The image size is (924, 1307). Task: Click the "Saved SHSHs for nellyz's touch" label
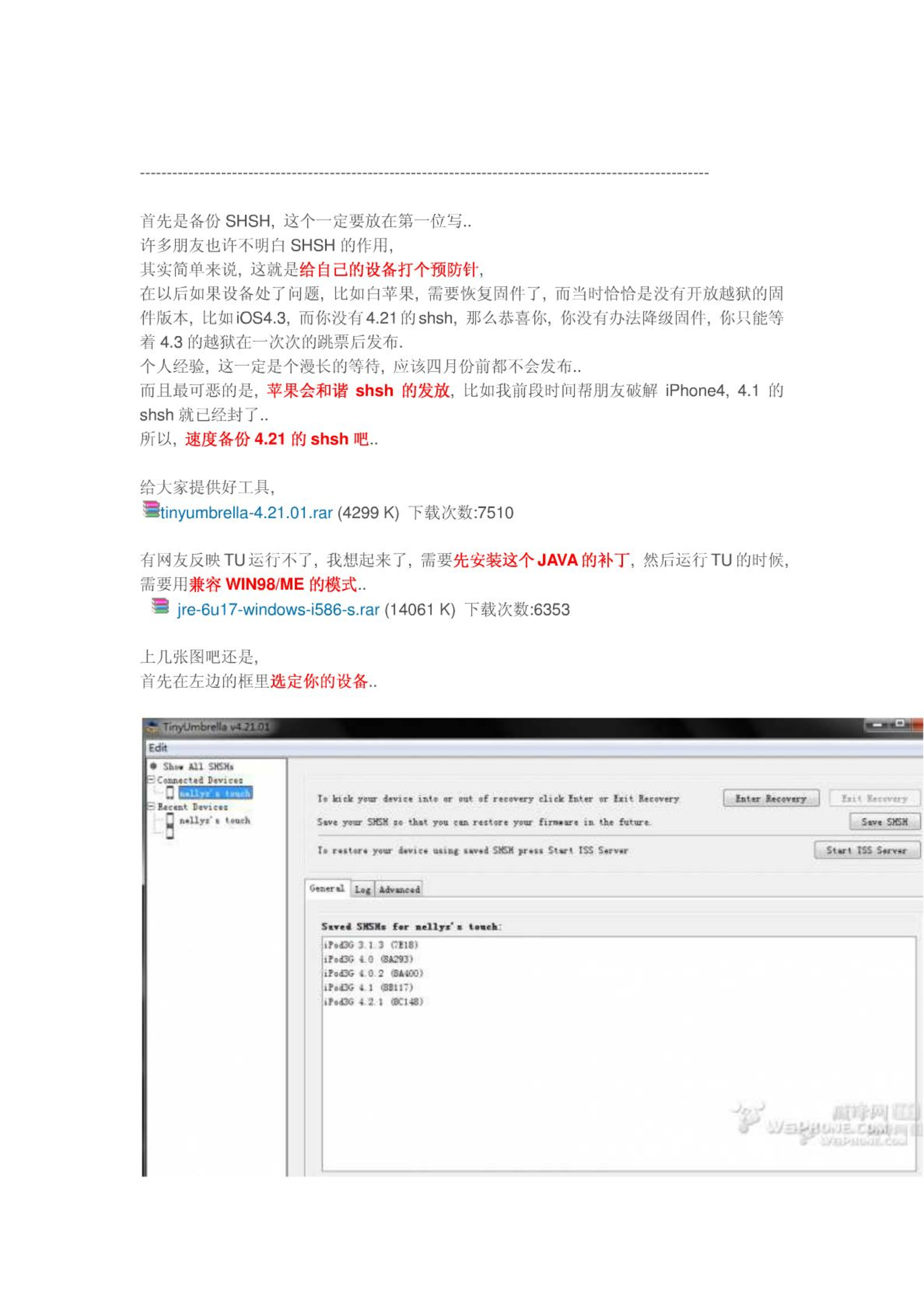pos(411,926)
